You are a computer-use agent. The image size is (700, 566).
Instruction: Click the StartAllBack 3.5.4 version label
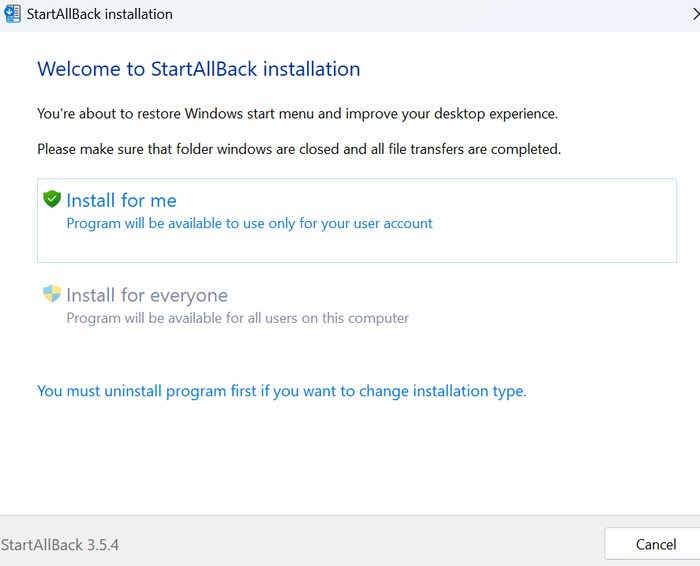coord(60,545)
